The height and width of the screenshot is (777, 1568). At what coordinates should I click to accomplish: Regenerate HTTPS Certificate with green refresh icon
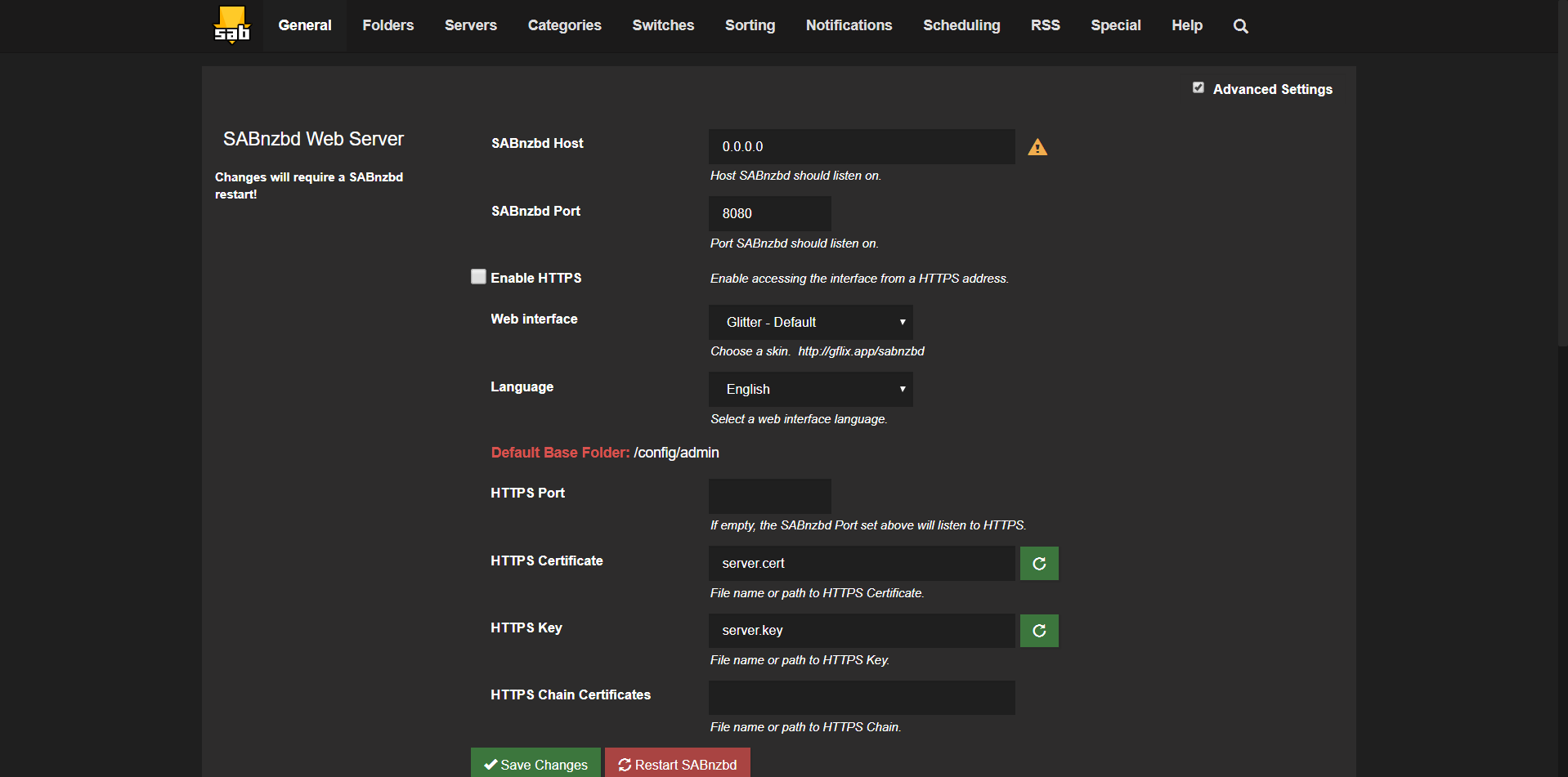[x=1039, y=564]
